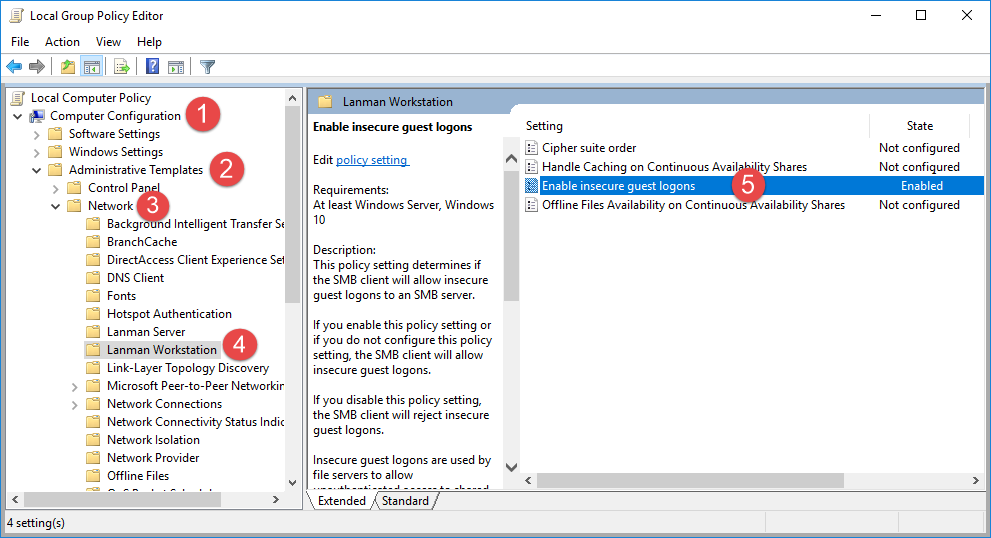
Task: Open the View menu
Action: pyautogui.click(x=108, y=42)
